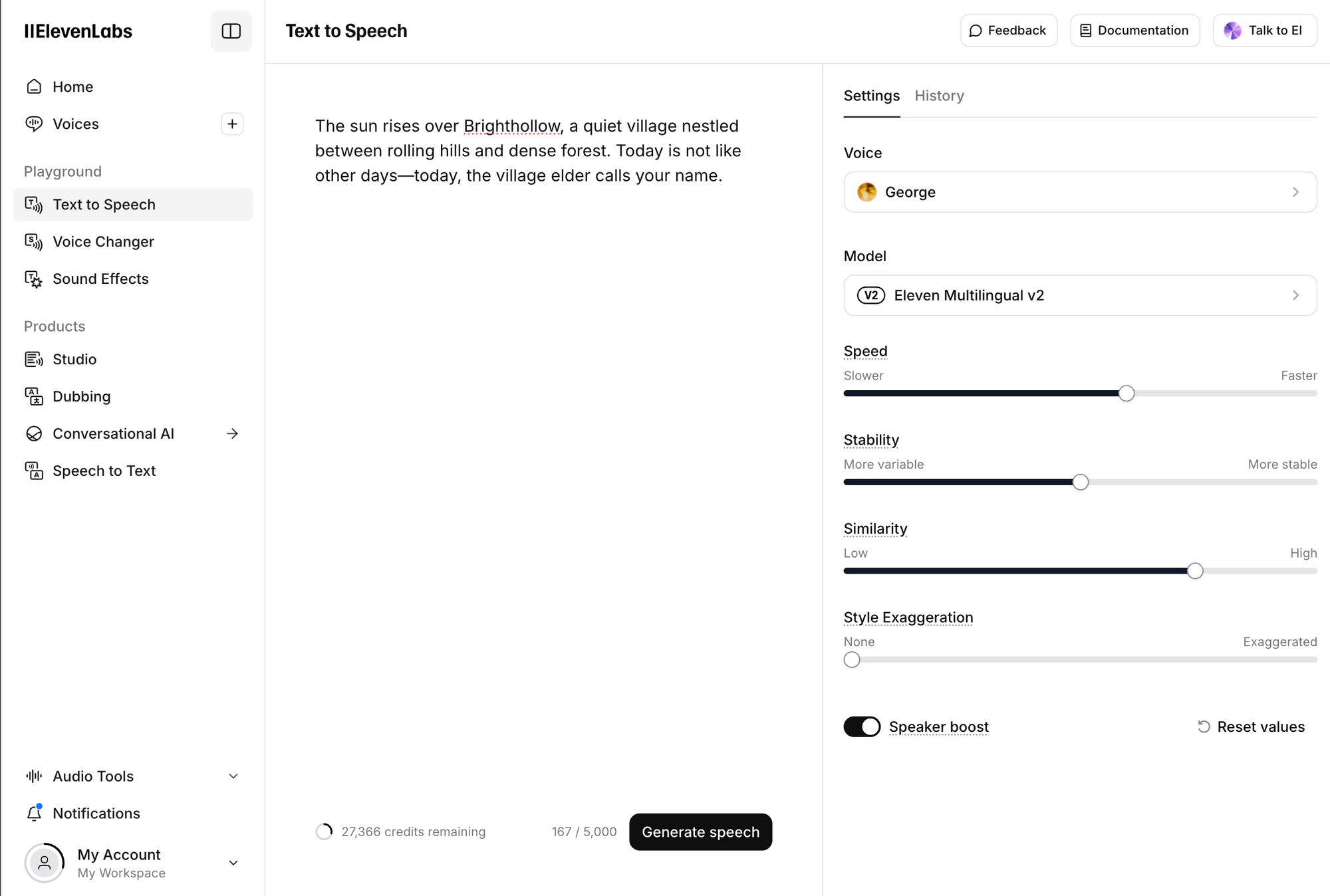
Task: Click the 27,366 credits remaining text
Action: click(x=414, y=832)
